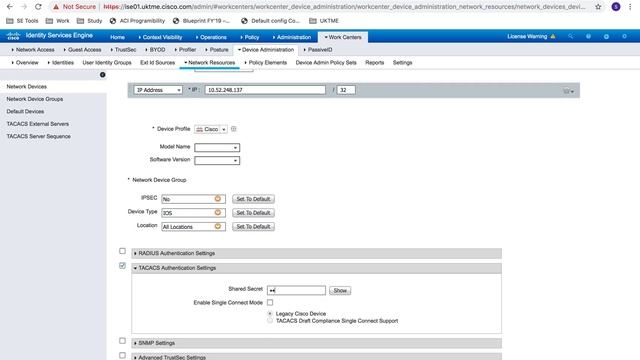Screen dimensions: 640x360
Task: Open SE Tools bookmark folder
Action: pyautogui.click(x=22, y=21)
